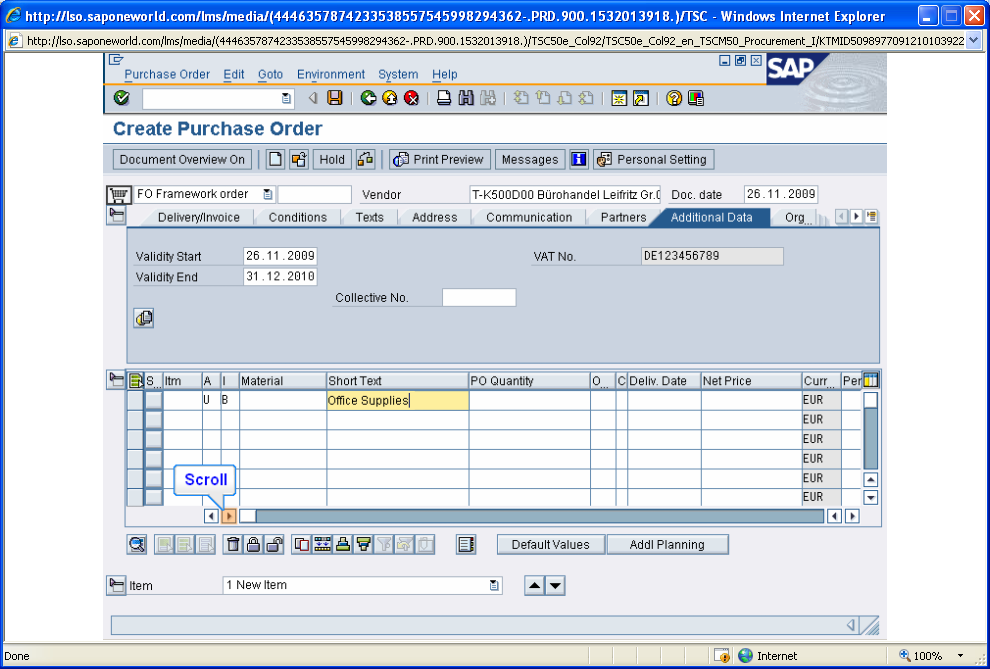
Task: Click the Print Preview button
Action: (x=439, y=160)
